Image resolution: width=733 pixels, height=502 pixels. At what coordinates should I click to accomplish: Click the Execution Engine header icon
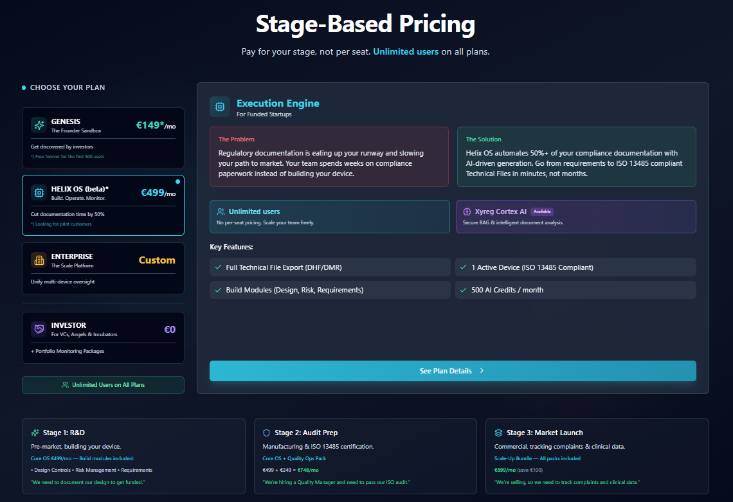220,106
